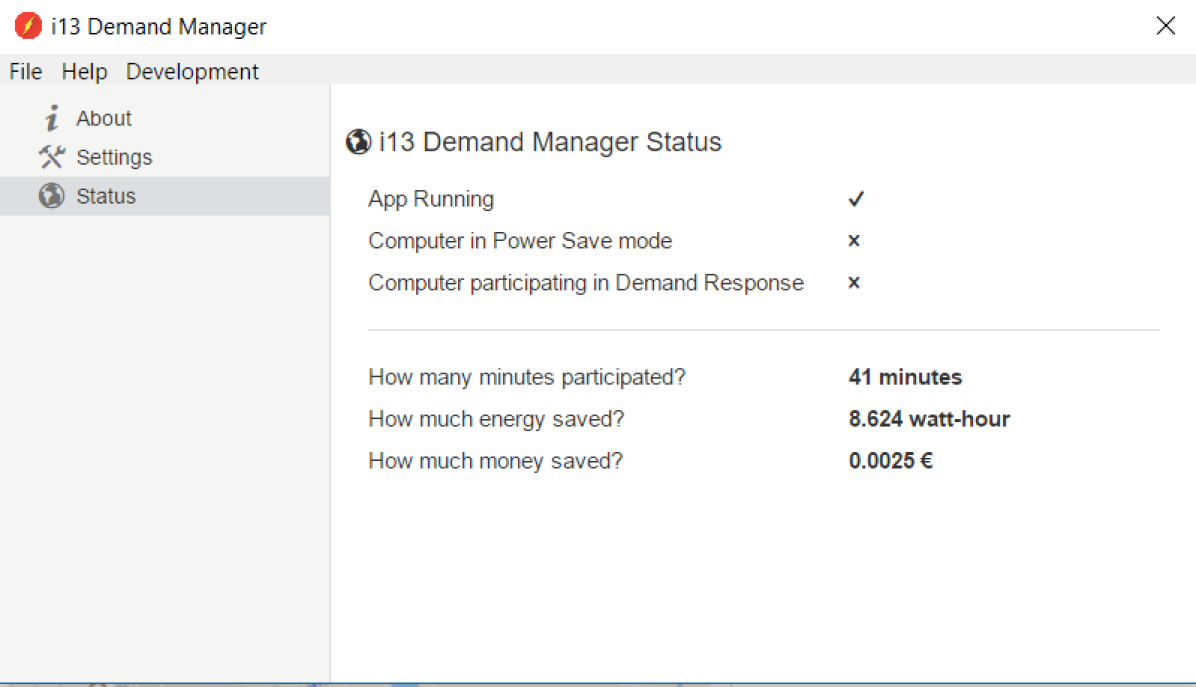Open the Help menu
Image resolution: width=1196 pixels, height=687 pixels.
[84, 72]
